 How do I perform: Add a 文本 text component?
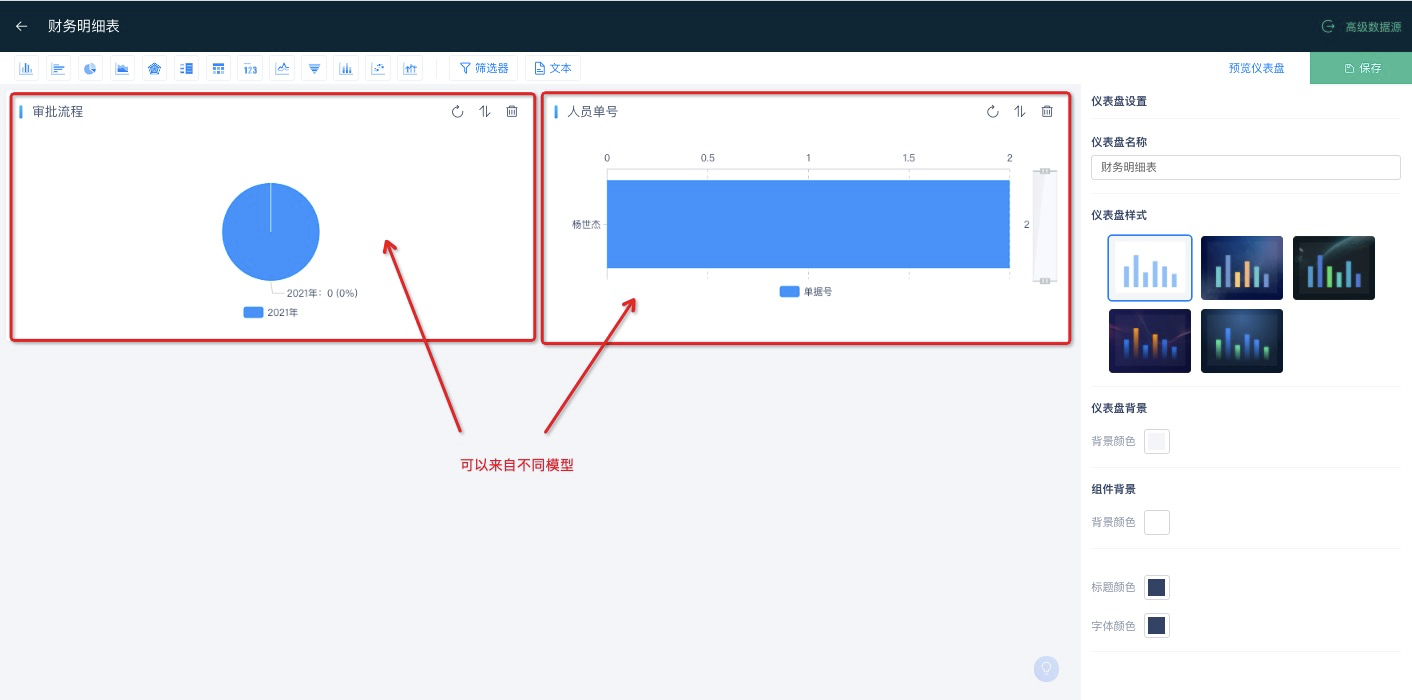click(553, 68)
